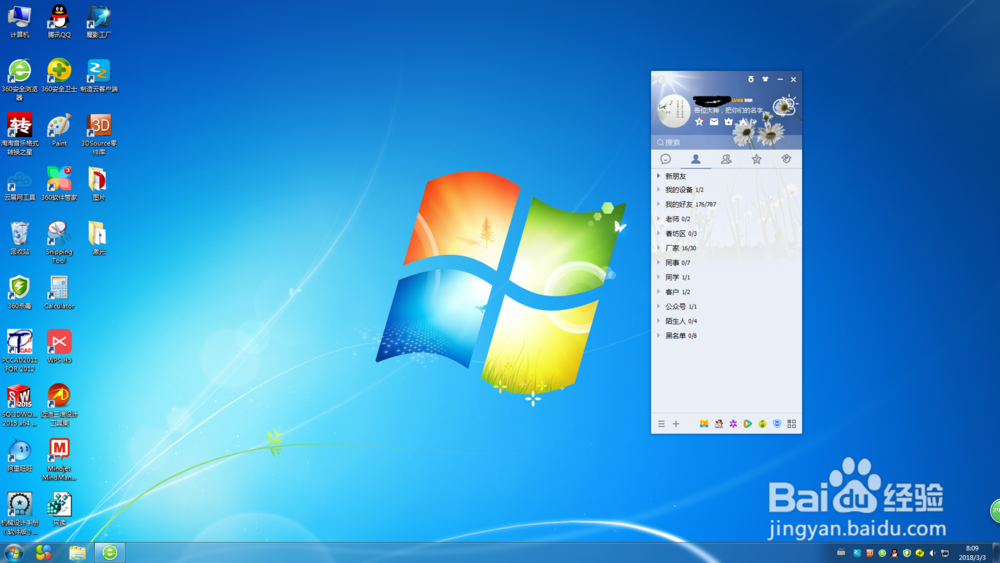Click the skin changer shirt icon in QQ
1000x563 pixels.
(765, 79)
